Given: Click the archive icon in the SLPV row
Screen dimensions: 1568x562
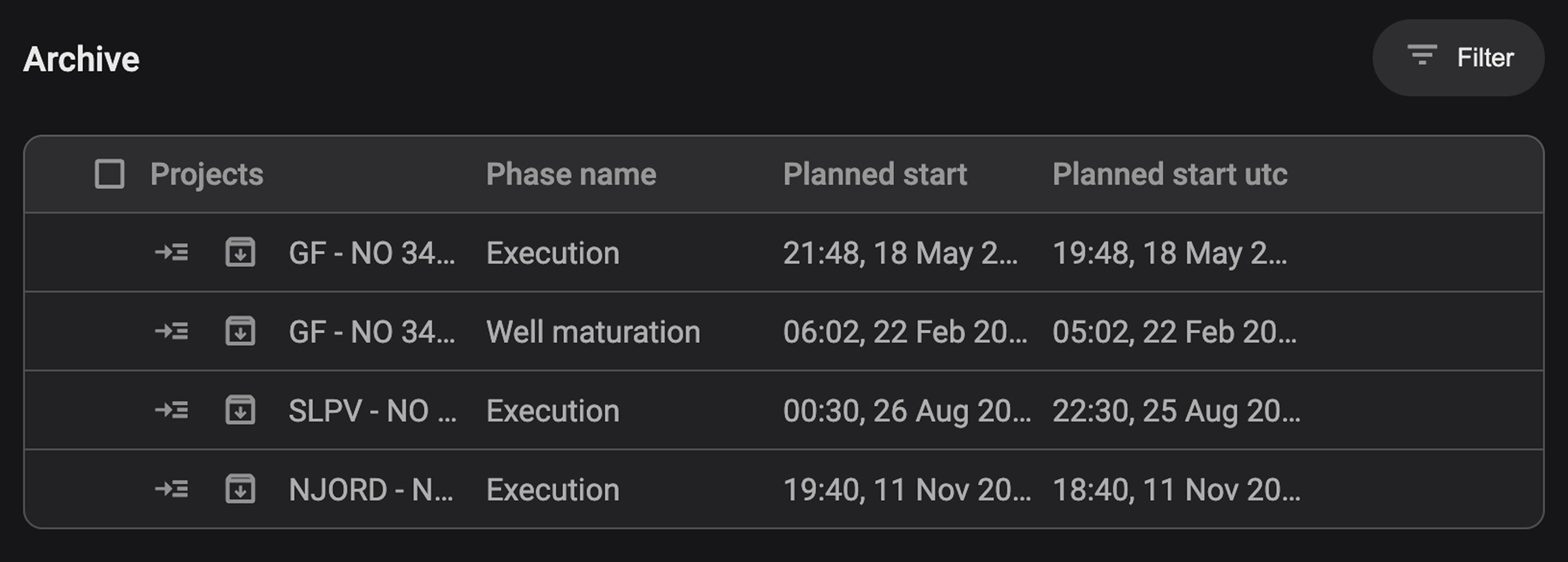Looking at the screenshot, I should (240, 410).
